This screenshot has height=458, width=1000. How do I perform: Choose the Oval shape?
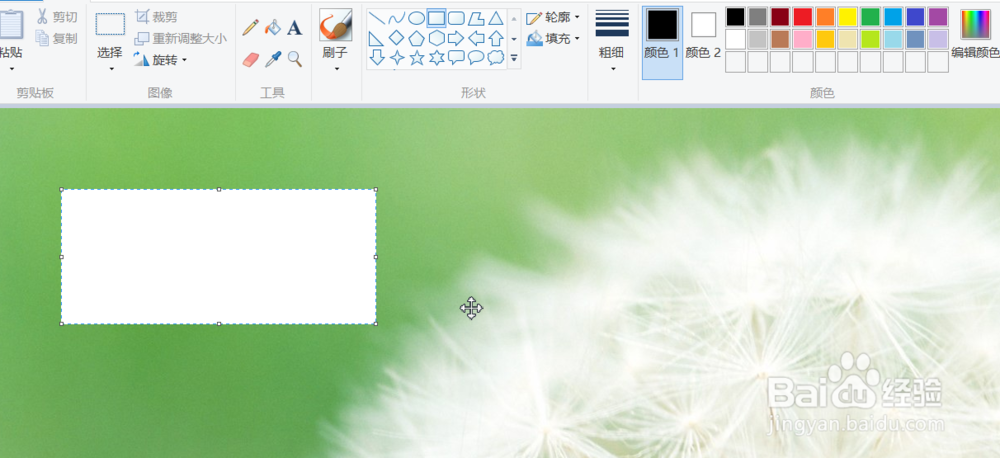416,18
